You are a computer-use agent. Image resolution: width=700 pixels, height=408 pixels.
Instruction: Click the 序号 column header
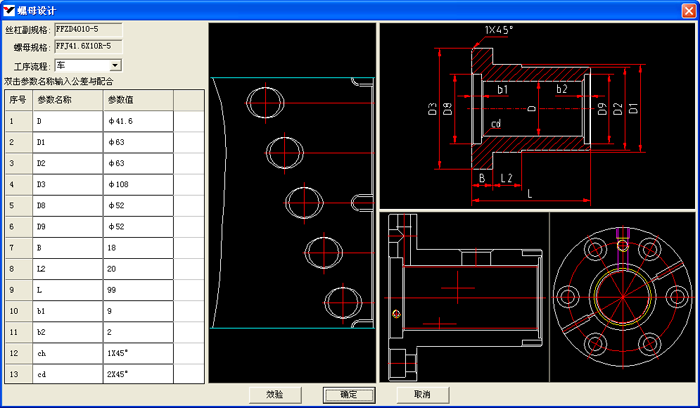(18, 100)
